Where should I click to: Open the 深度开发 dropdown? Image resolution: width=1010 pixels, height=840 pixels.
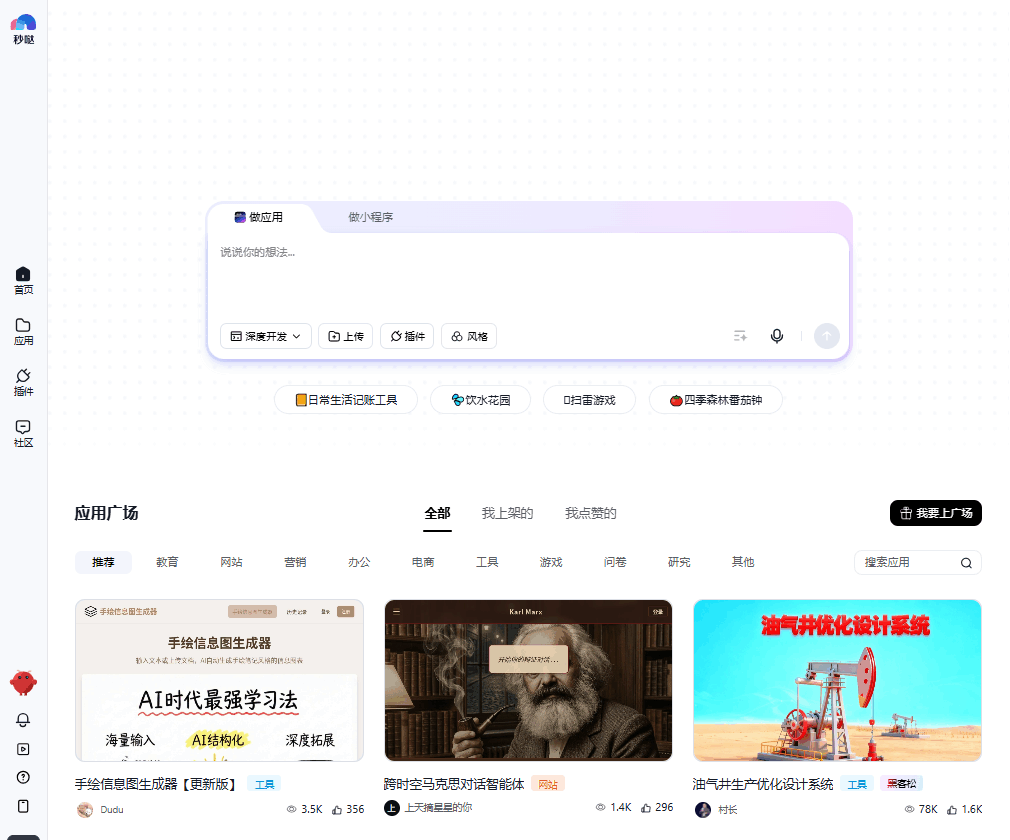(x=265, y=336)
